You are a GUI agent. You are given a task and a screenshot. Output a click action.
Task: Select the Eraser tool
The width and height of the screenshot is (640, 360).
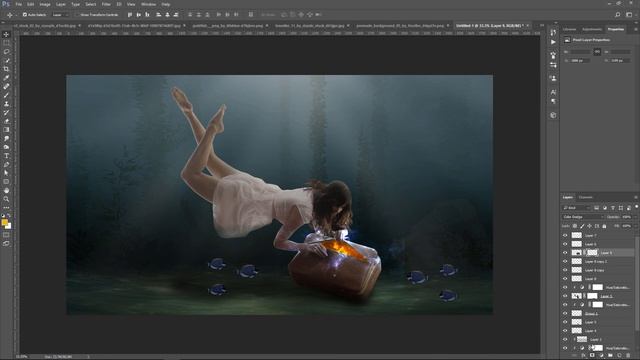(6, 121)
